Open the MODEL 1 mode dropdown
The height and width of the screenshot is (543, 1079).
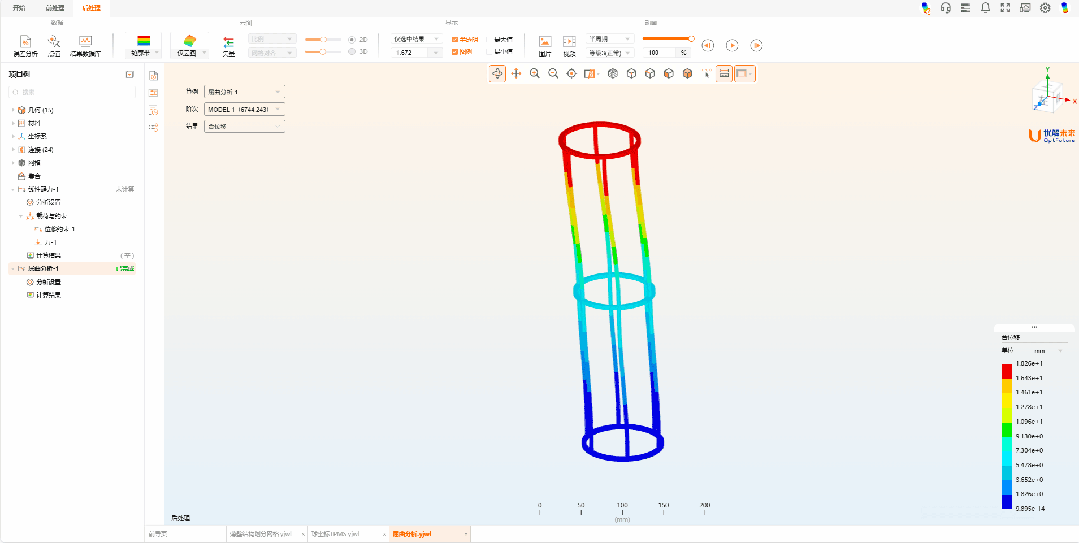244,108
